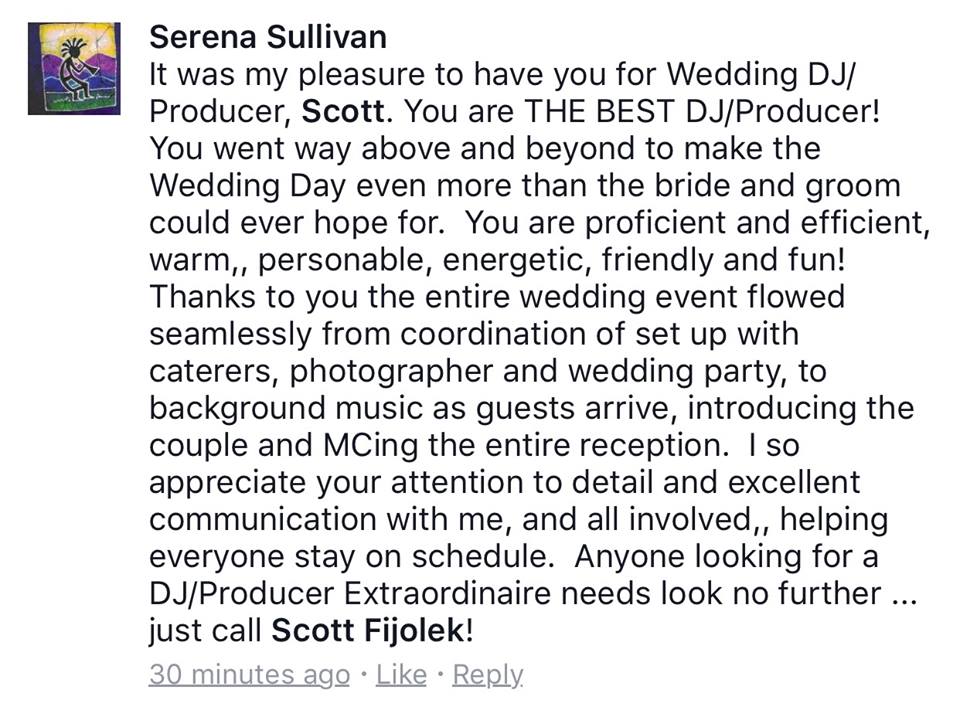
Task: Click the word communication in the comment
Action: [263, 520]
